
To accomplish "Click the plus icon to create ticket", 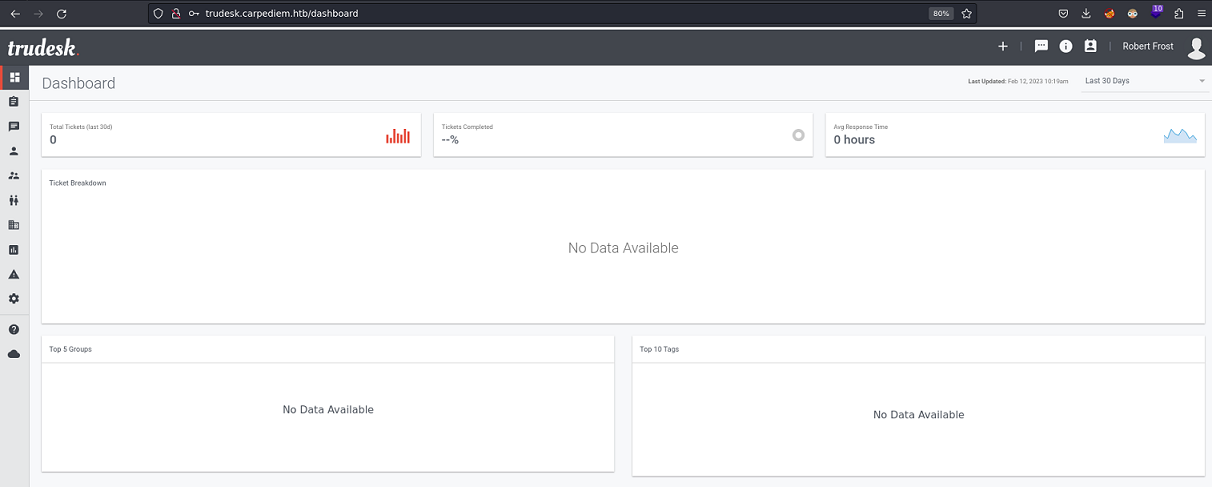I will [1003, 46].
